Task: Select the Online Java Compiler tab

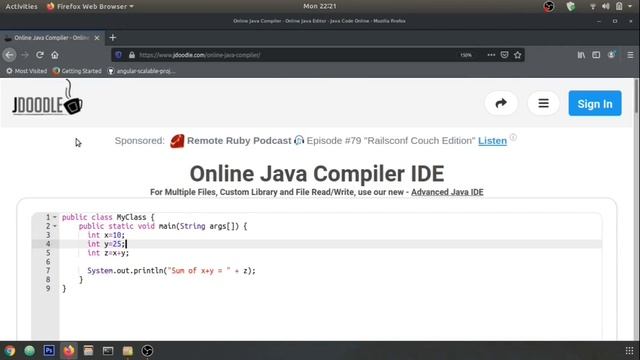Action: (x=52, y=38)
